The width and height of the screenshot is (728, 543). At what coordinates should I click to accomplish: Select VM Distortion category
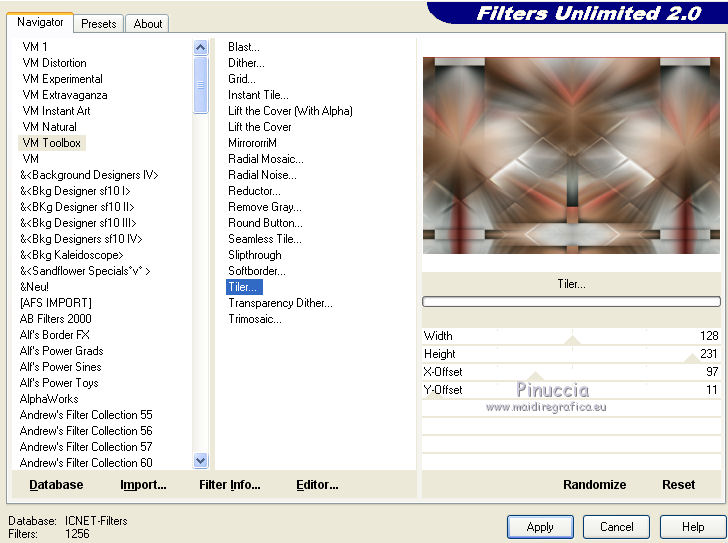point(54,63)
